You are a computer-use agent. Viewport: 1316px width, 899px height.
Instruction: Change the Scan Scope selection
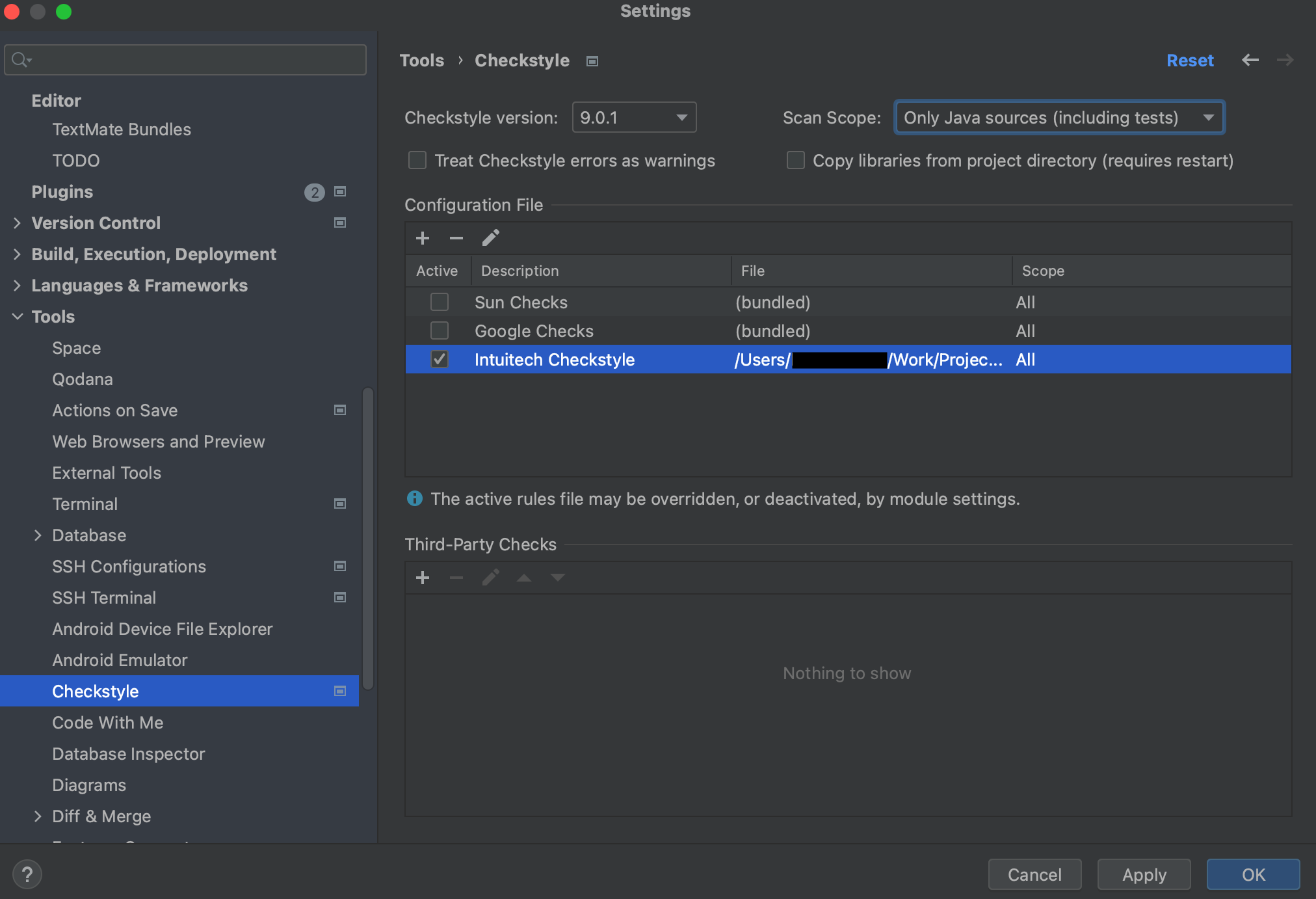tap(1059, 117)
